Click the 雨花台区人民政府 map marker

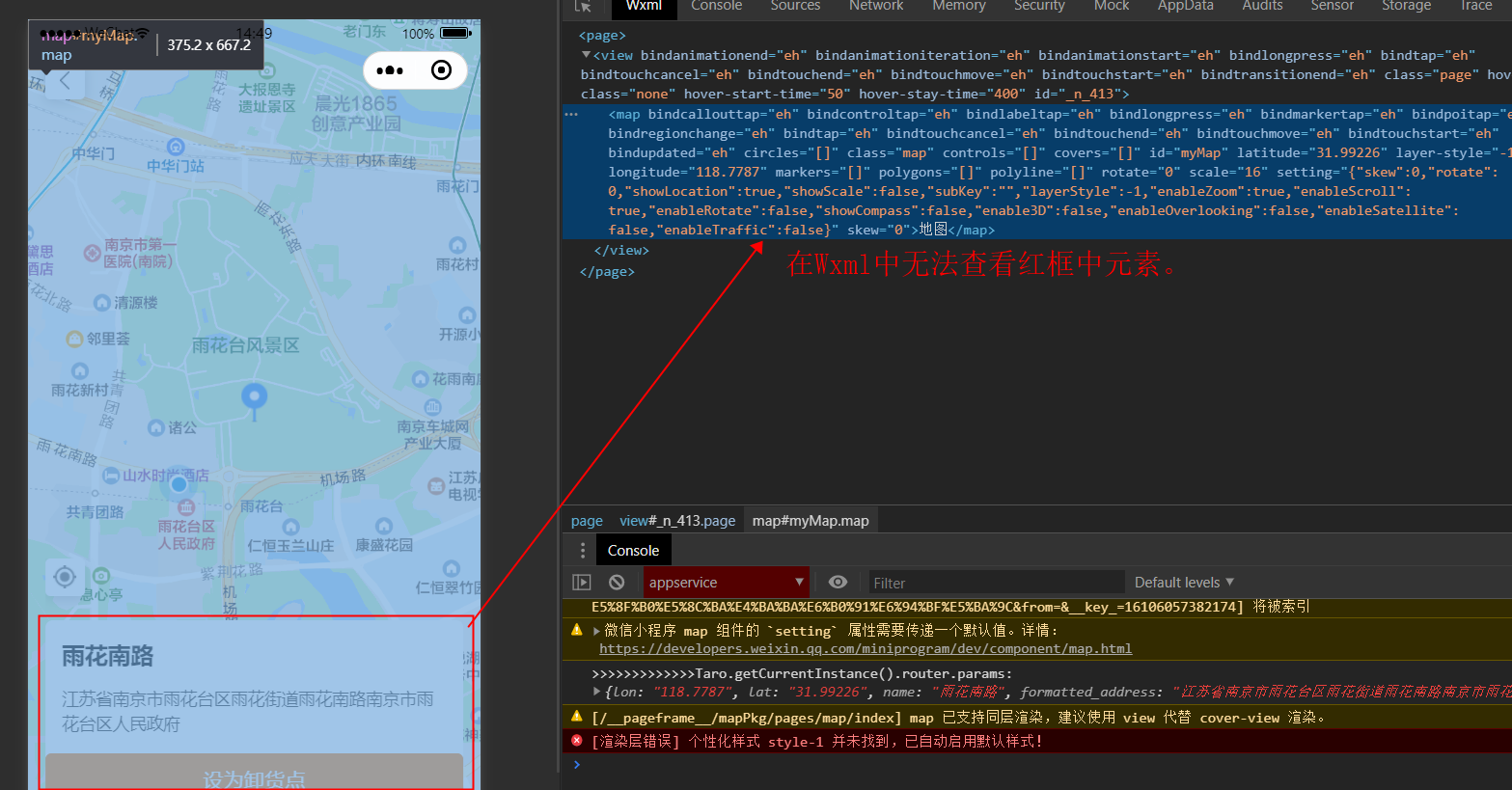(186, 507)
